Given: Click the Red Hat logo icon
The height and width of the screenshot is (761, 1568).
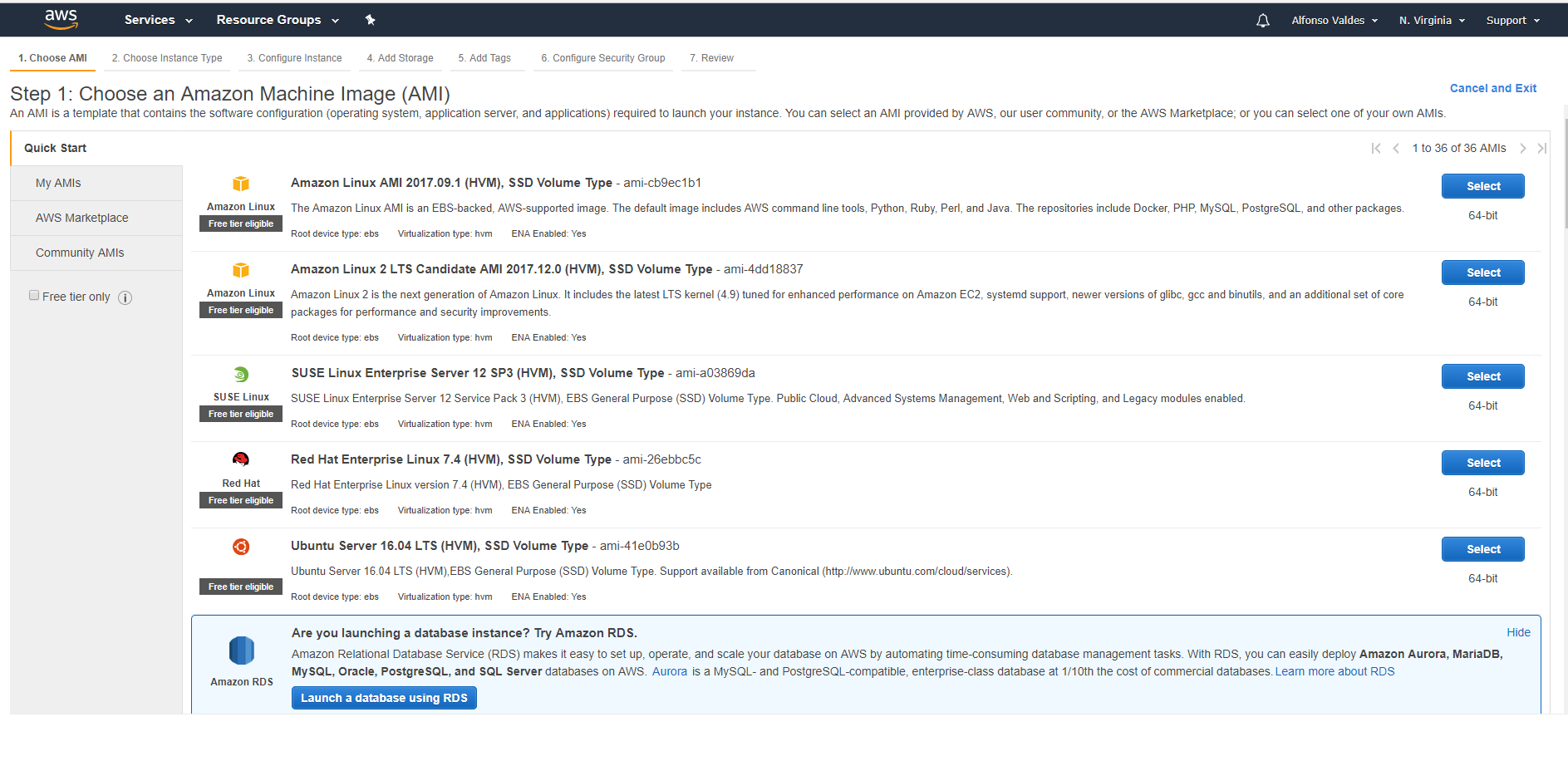Looking at the screenshot, I should pos(241,459).
